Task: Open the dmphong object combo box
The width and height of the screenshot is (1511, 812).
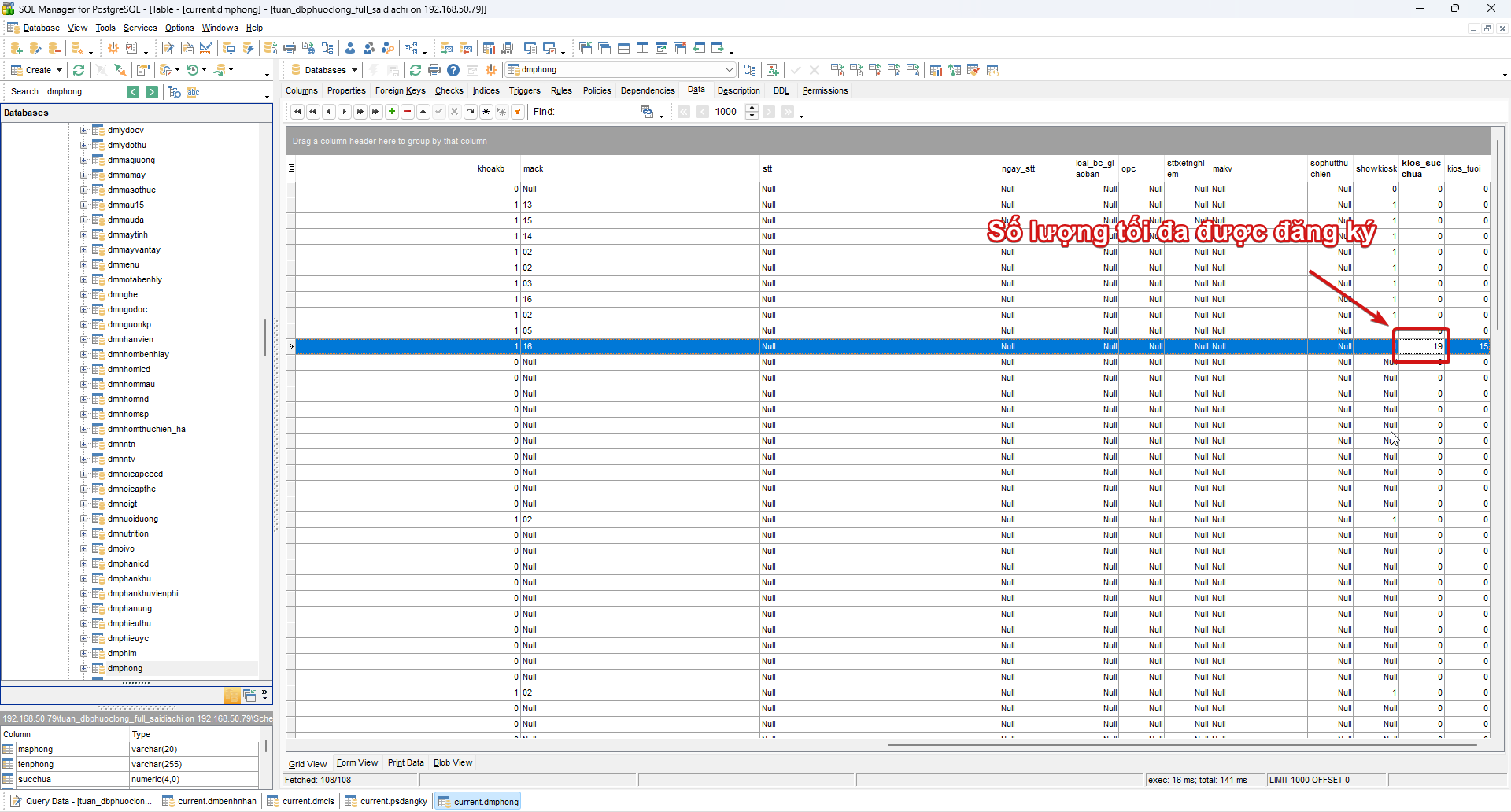Action: click(621, 70)
